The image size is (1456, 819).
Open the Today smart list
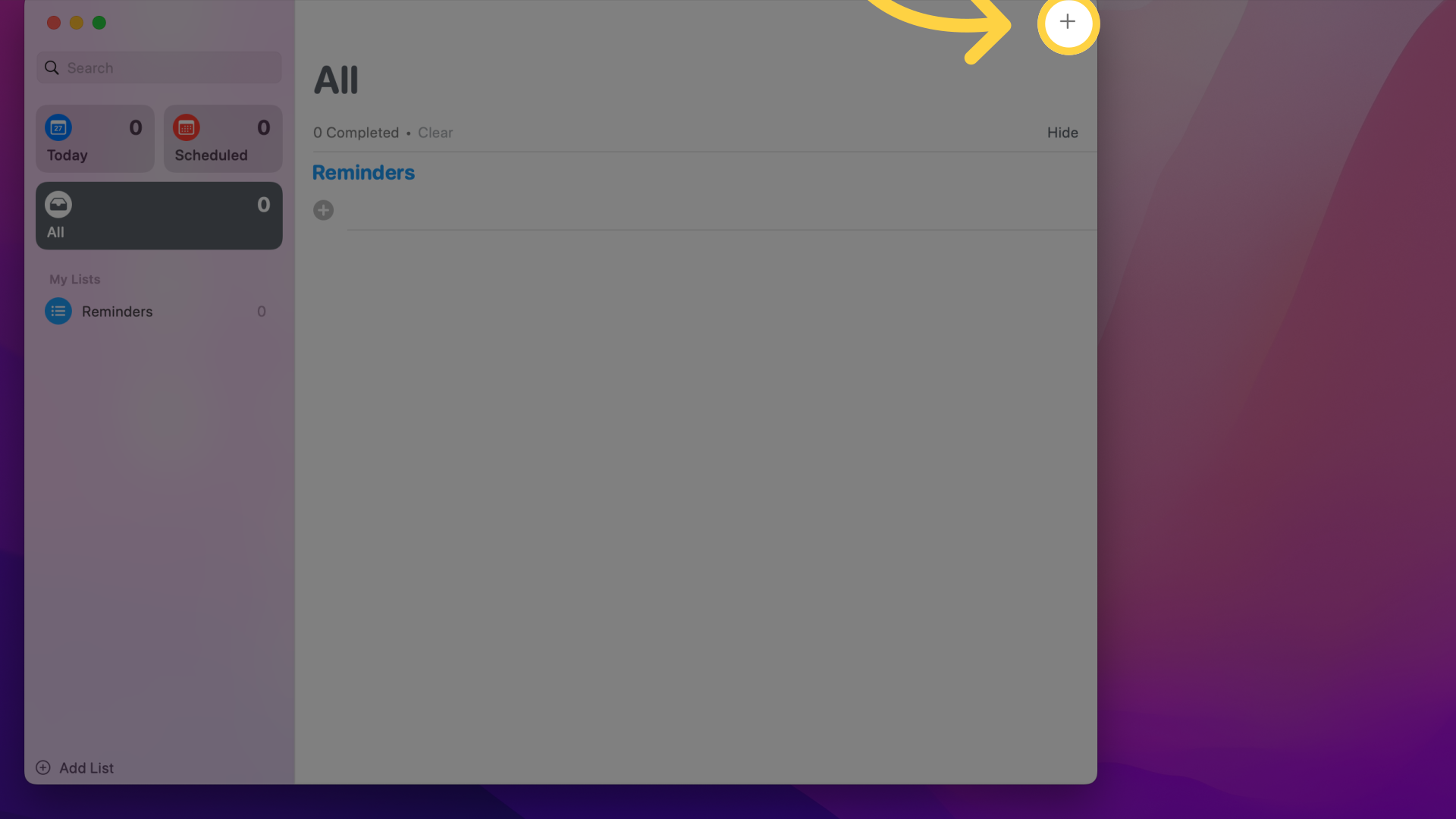pos(95,138)
